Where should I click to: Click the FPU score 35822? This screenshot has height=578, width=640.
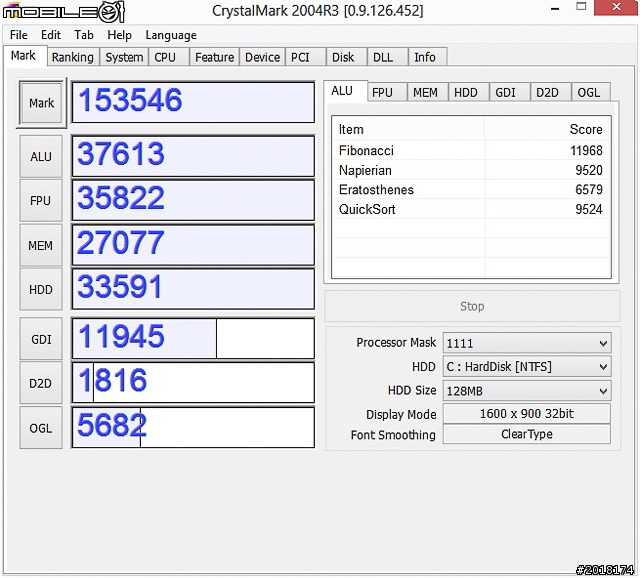tap(193, 200)
